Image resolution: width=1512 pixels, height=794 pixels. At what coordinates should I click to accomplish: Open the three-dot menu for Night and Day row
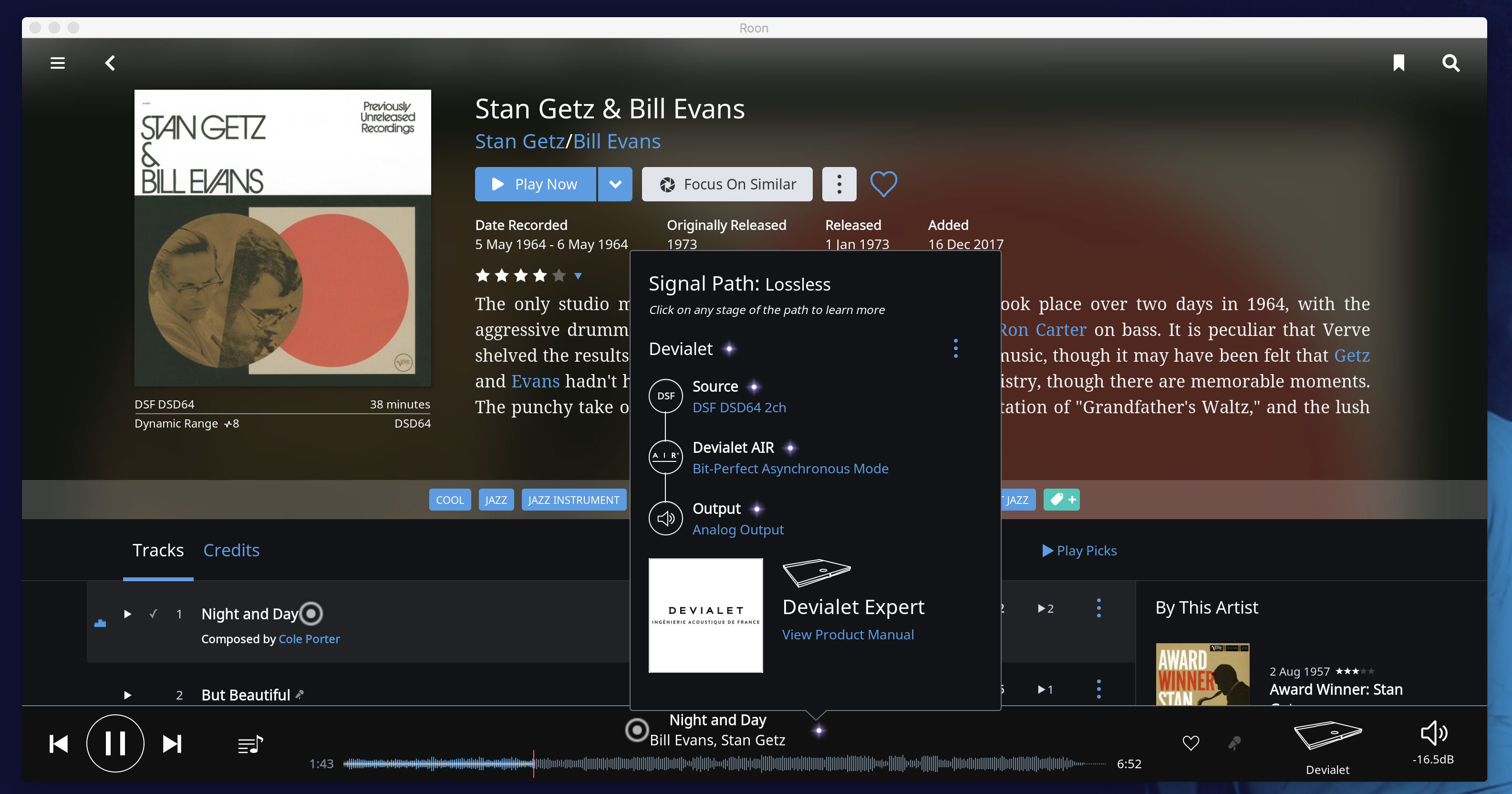[x=1099, y=608]
